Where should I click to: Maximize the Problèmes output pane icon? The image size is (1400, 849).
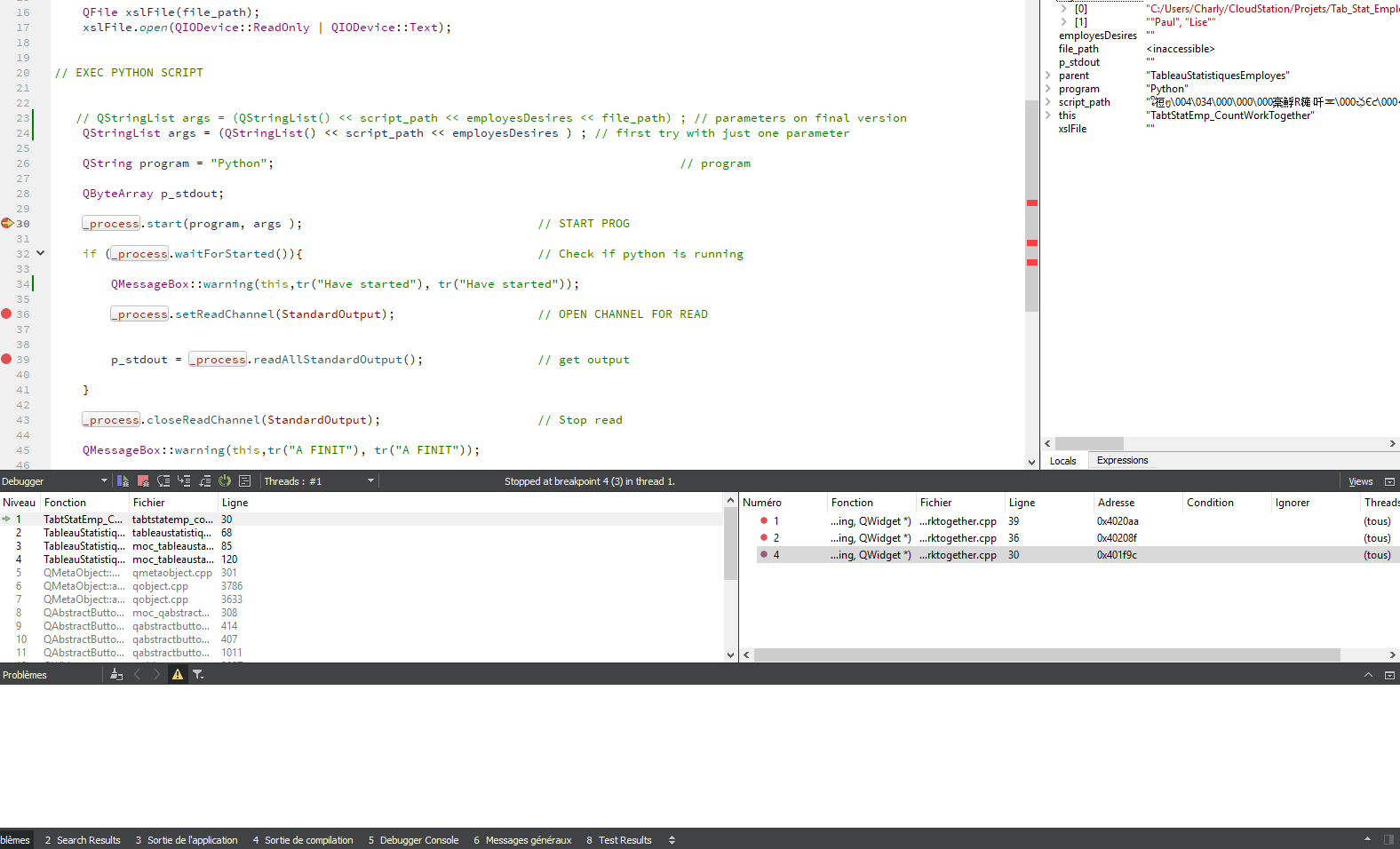coord(1390,675)
